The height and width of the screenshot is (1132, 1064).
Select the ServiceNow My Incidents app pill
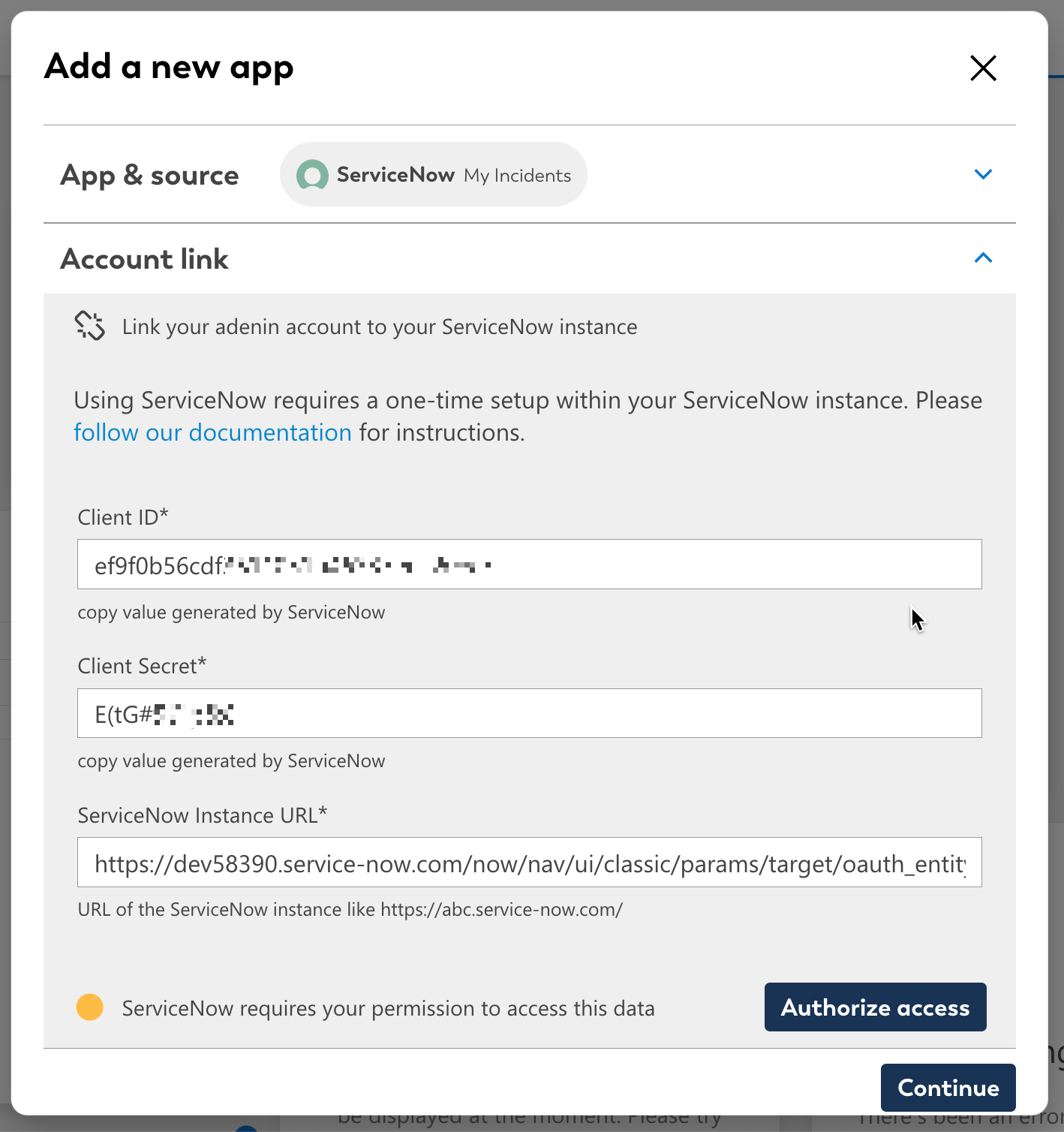click(433, 174)
